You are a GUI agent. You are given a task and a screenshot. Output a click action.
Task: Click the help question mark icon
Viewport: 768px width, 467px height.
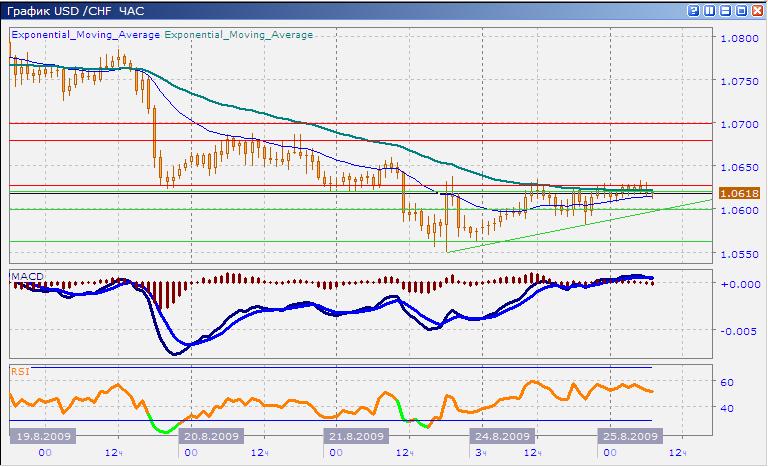693,10
